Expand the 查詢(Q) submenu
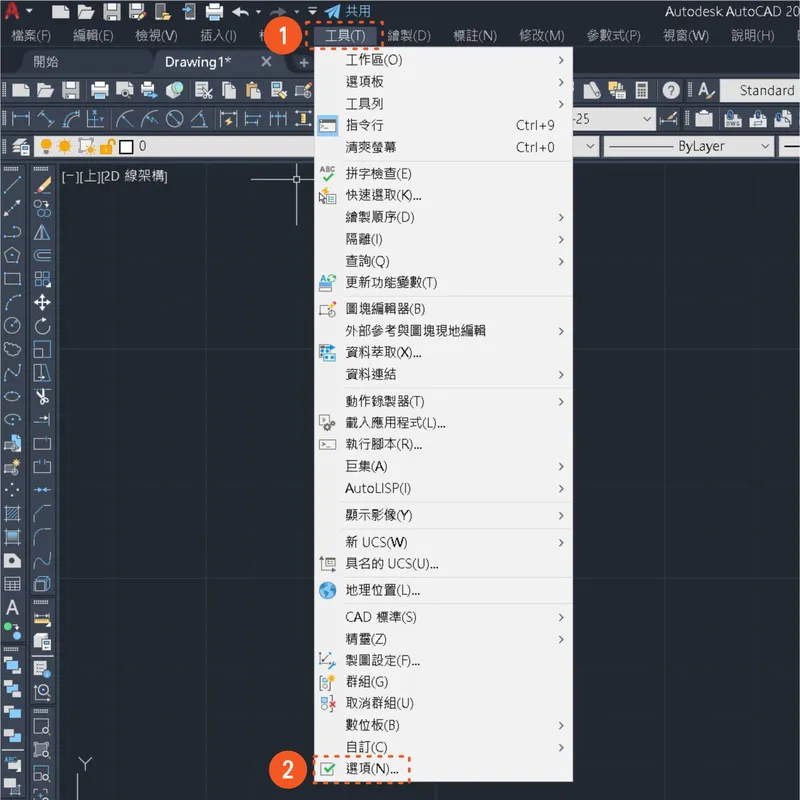 point(443,261)
